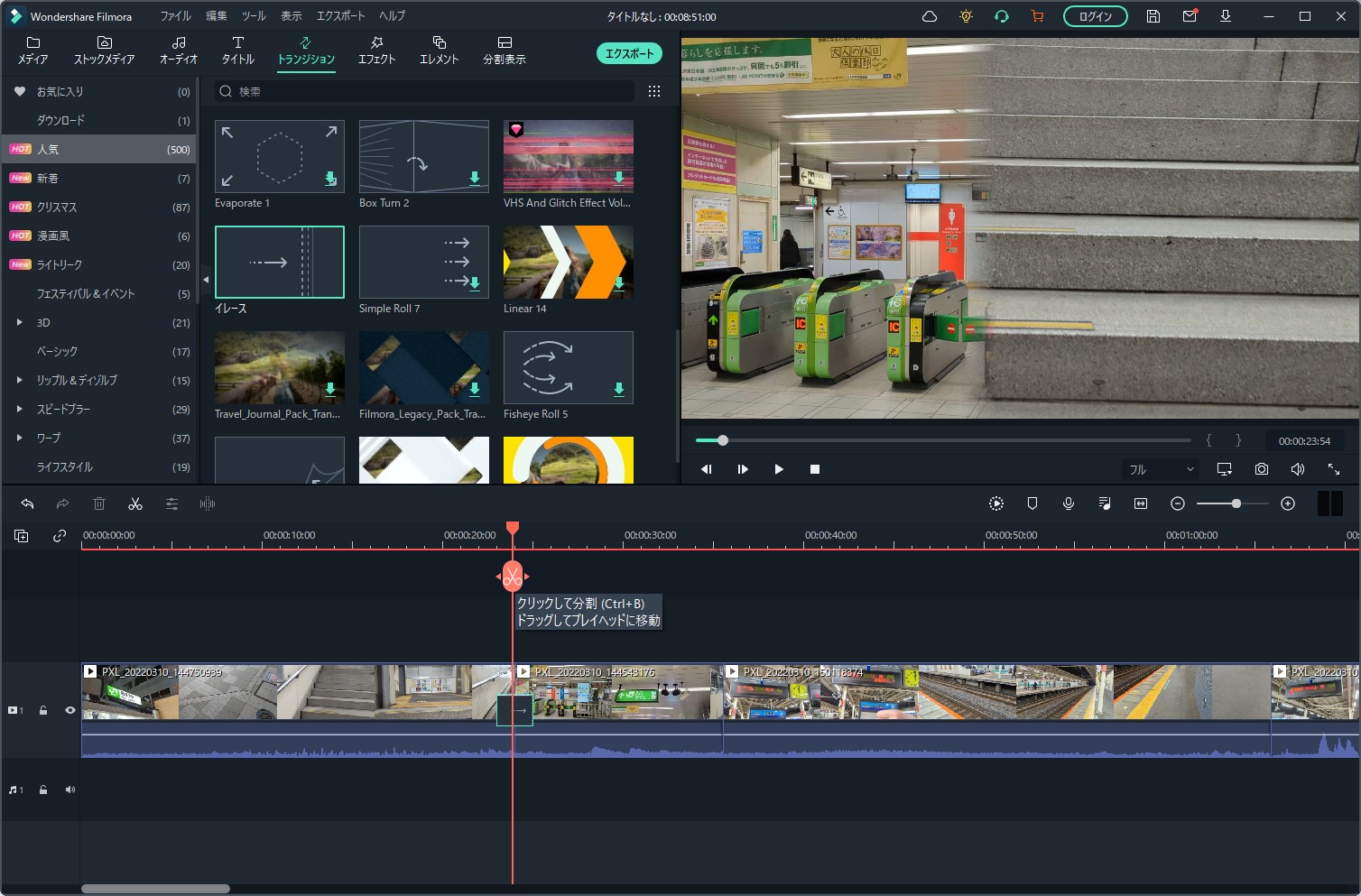This screenshot has width=1361, height=896.
Task: Click the ログイン button
Action: point(1095,16)
